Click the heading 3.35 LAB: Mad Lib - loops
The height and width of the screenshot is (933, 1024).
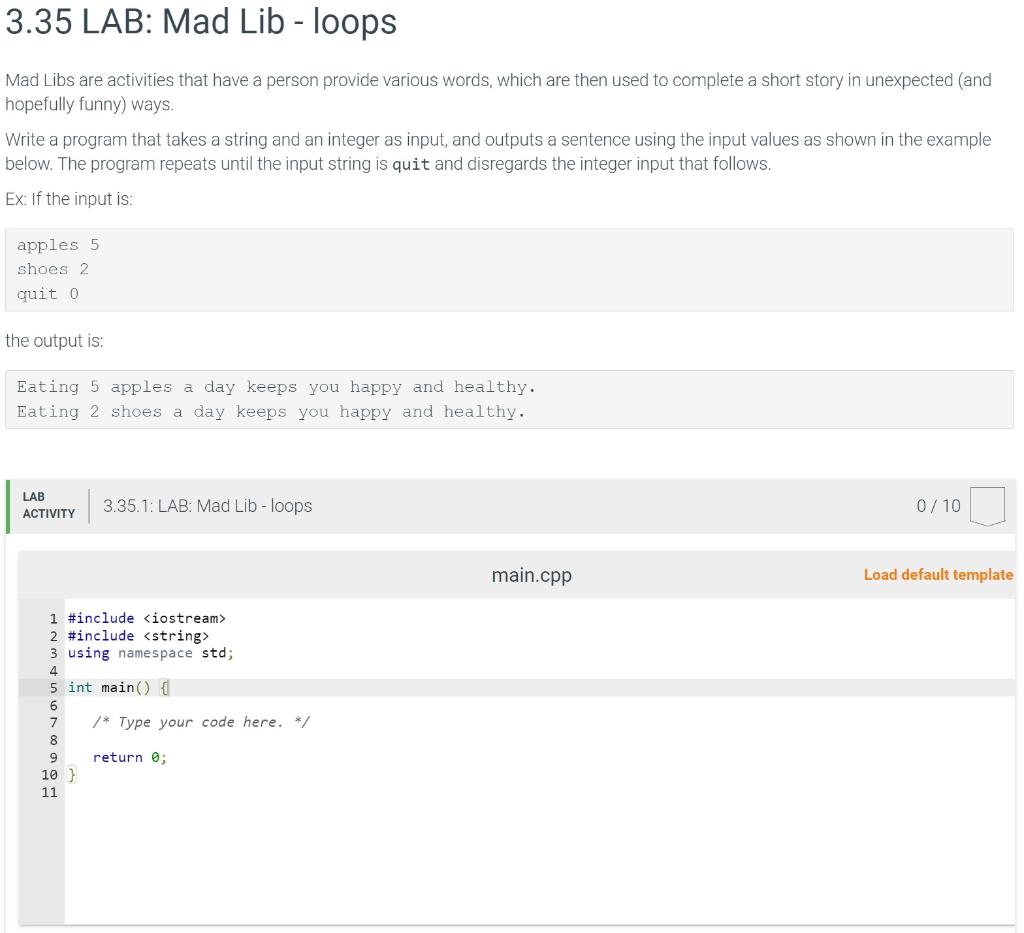[200, 22]
